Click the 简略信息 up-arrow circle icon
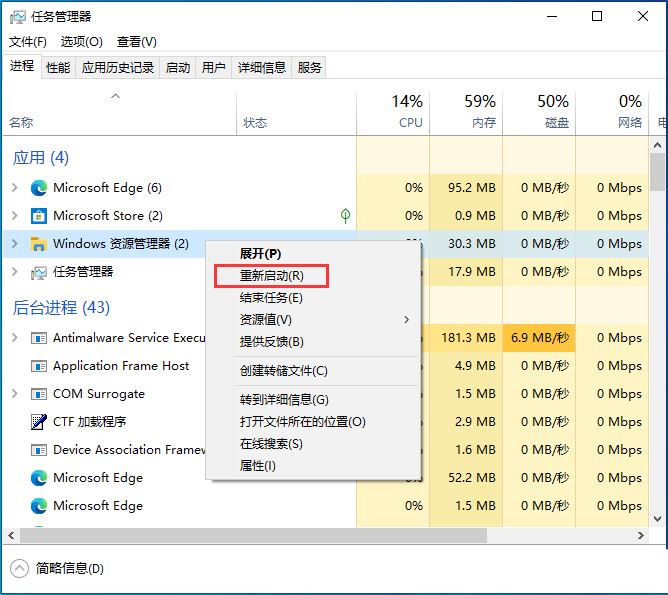The image size is (668, 595). tap(19, 568)
